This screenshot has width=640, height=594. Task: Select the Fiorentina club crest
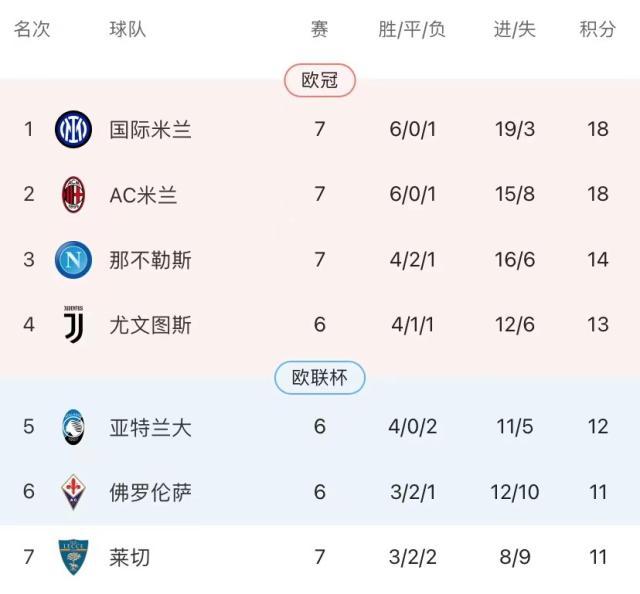(74, 492)
